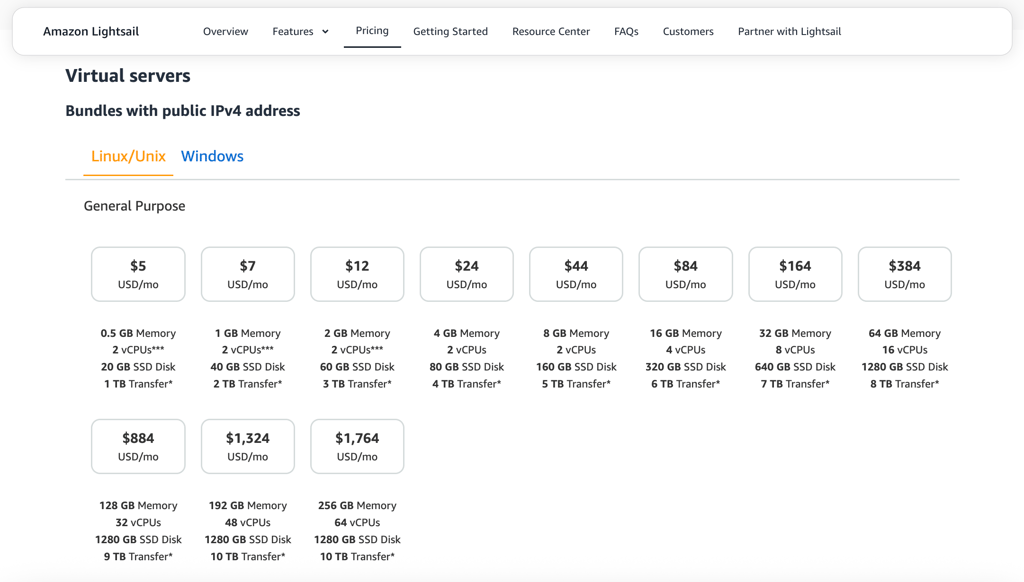
Task: Click the 48 vCPUs text
Action: 248,523
